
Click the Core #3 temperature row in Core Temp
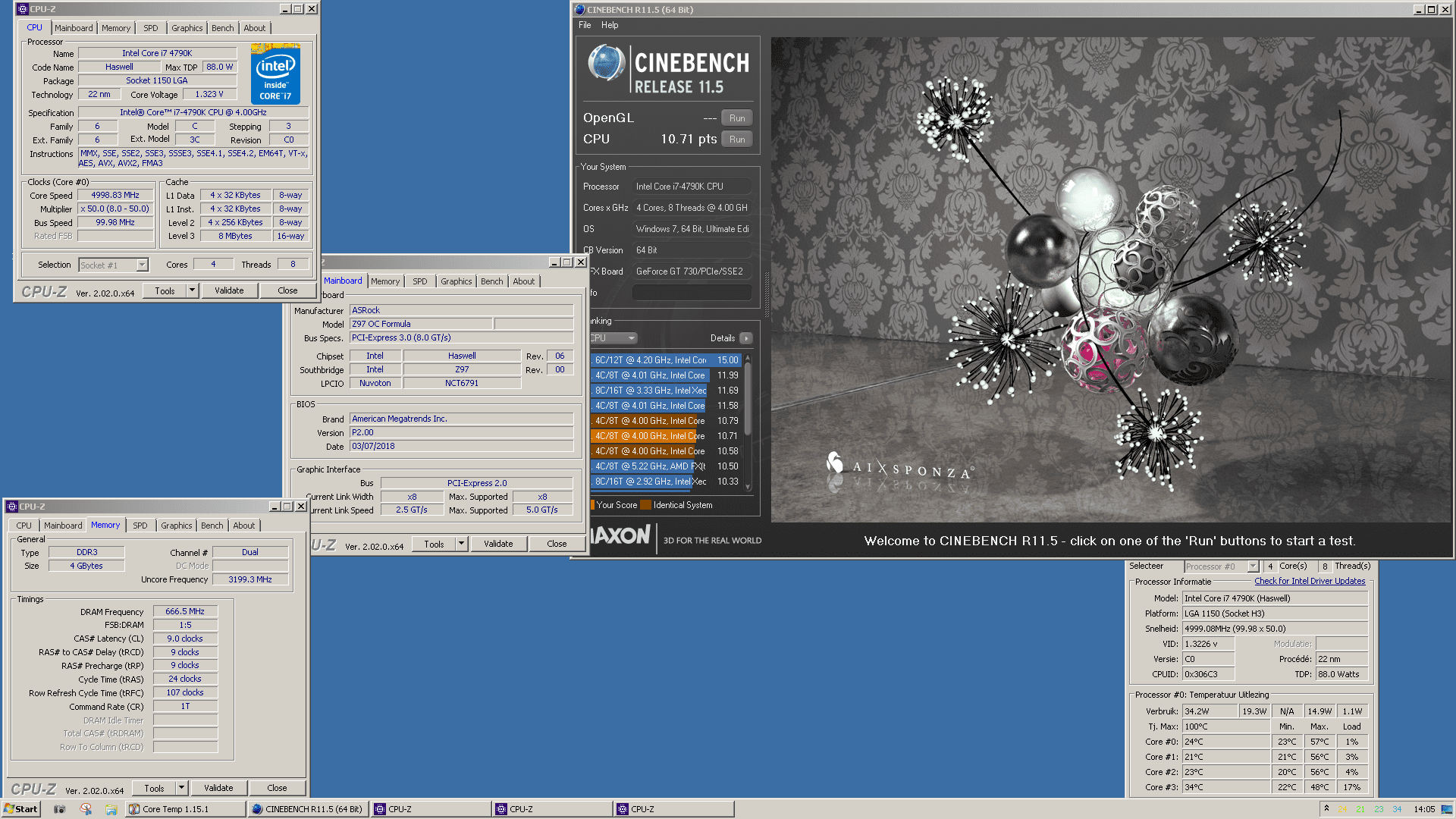(1255, 787)
